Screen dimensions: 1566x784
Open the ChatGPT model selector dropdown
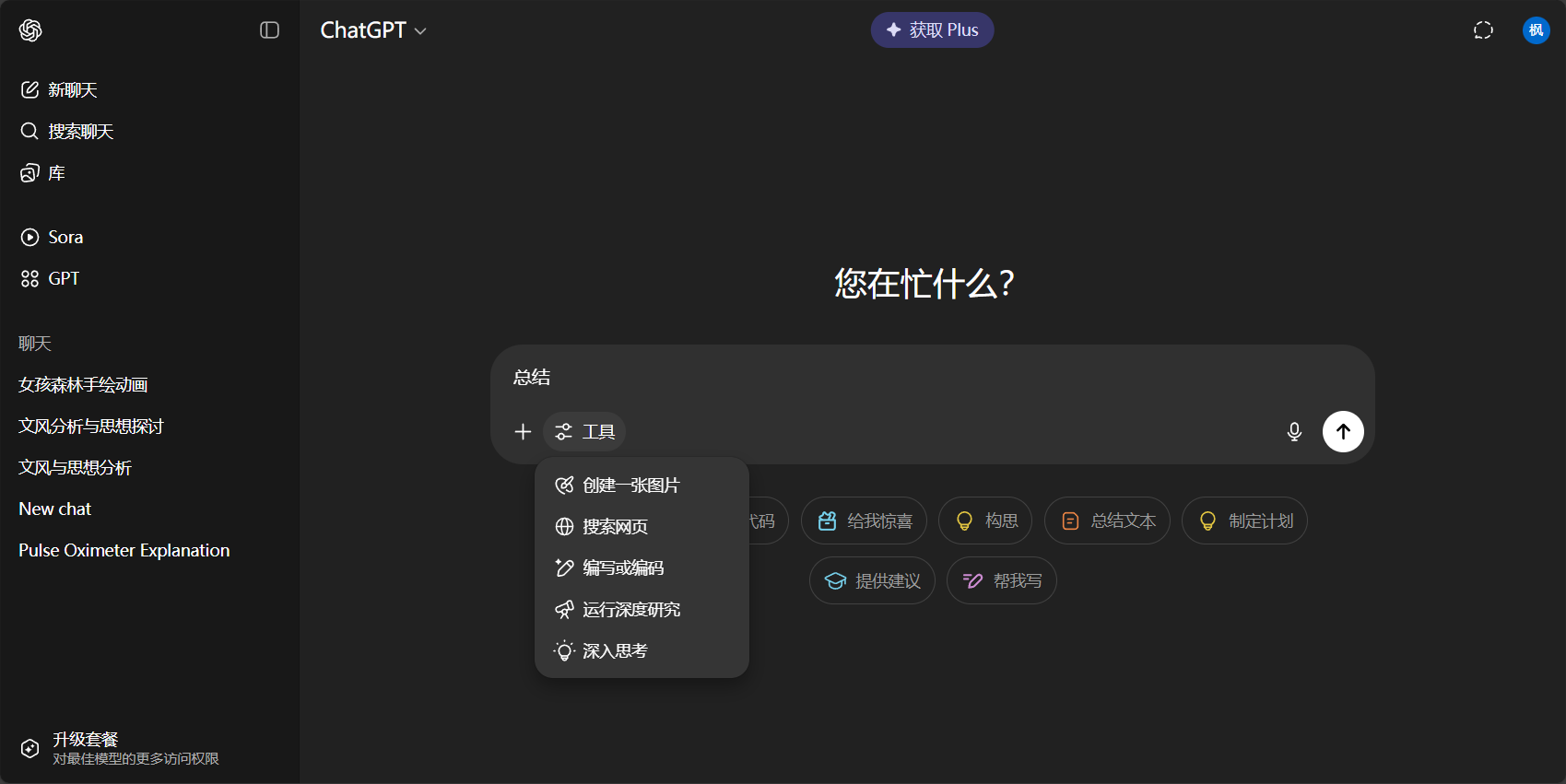click(x=373, y=30)
